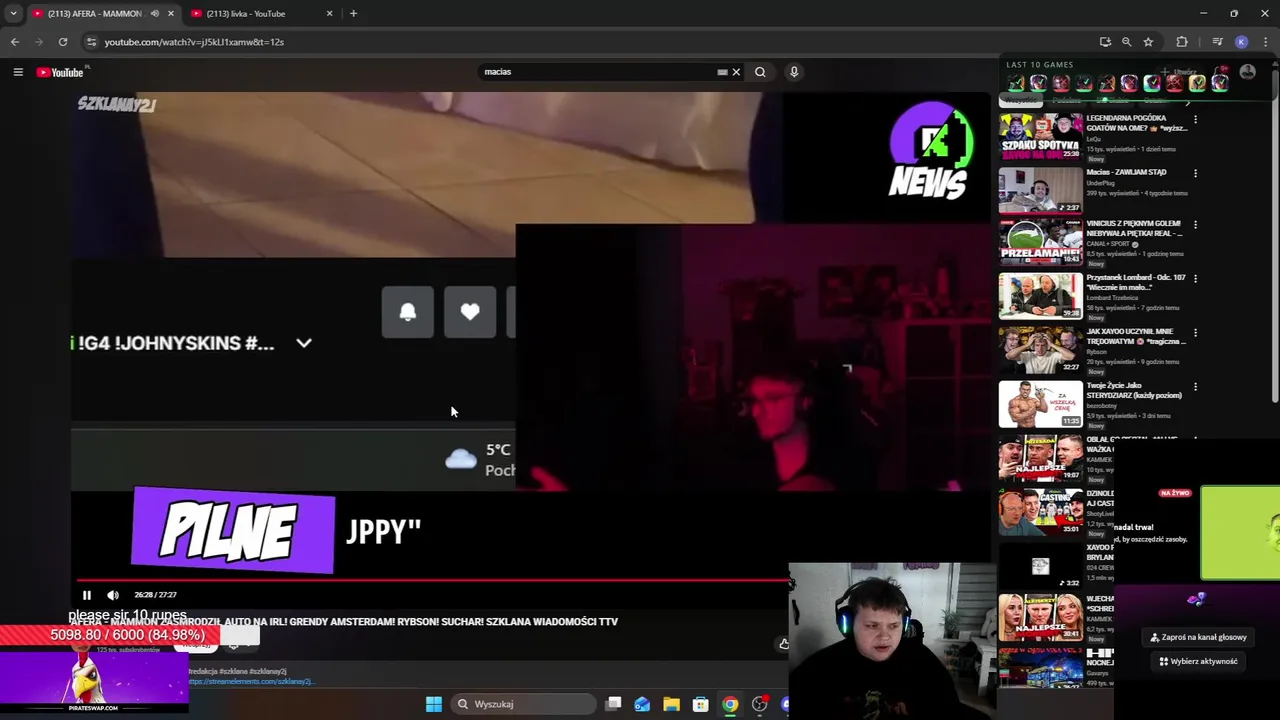Viewport: 1280px width, 720px height.
Task: Close the livka - YouTube tab
Action: (329, 14)
